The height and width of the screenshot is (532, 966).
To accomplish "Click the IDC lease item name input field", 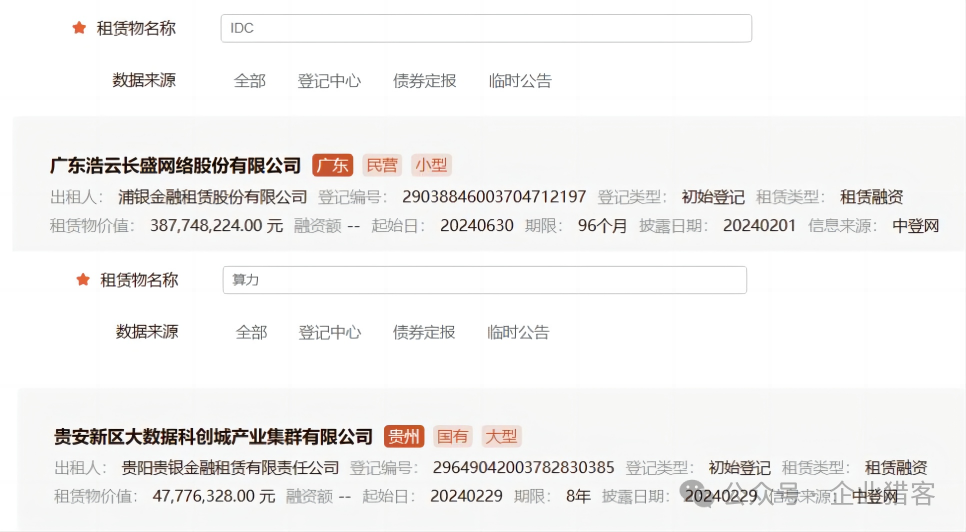I will pyautogui.click(x=486, y=28).
